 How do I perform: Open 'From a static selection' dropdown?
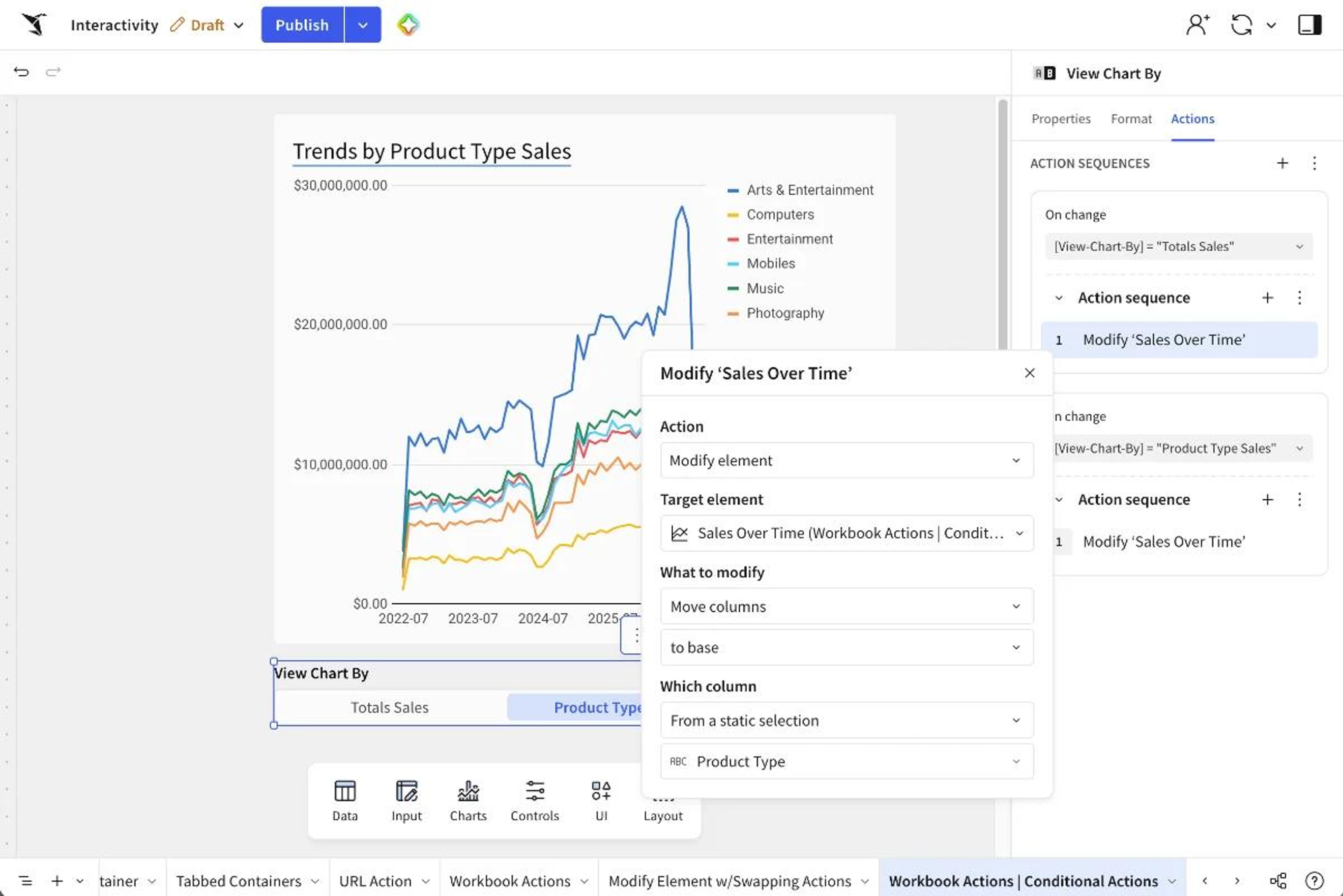pyautogui.click(x=846, y=721)
